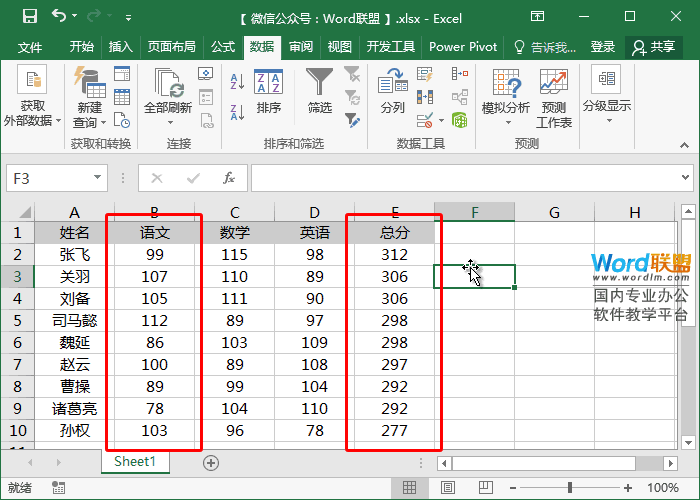700x500 pixels.
Task: Click the Save icon in title bar
Action: pyautogui.click(x=29, y=17)
